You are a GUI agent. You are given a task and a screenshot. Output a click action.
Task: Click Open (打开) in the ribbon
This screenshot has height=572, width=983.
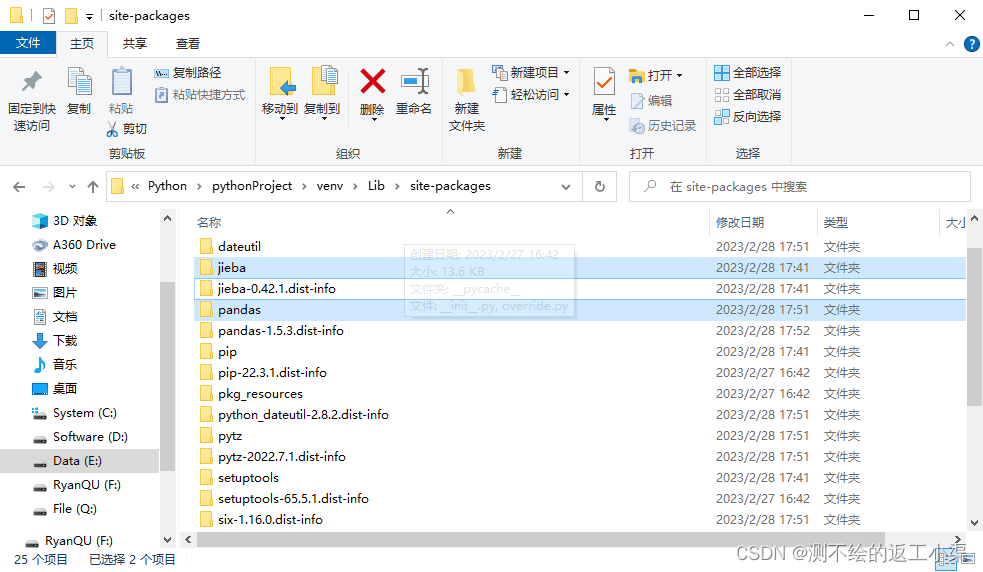(655, 76)
